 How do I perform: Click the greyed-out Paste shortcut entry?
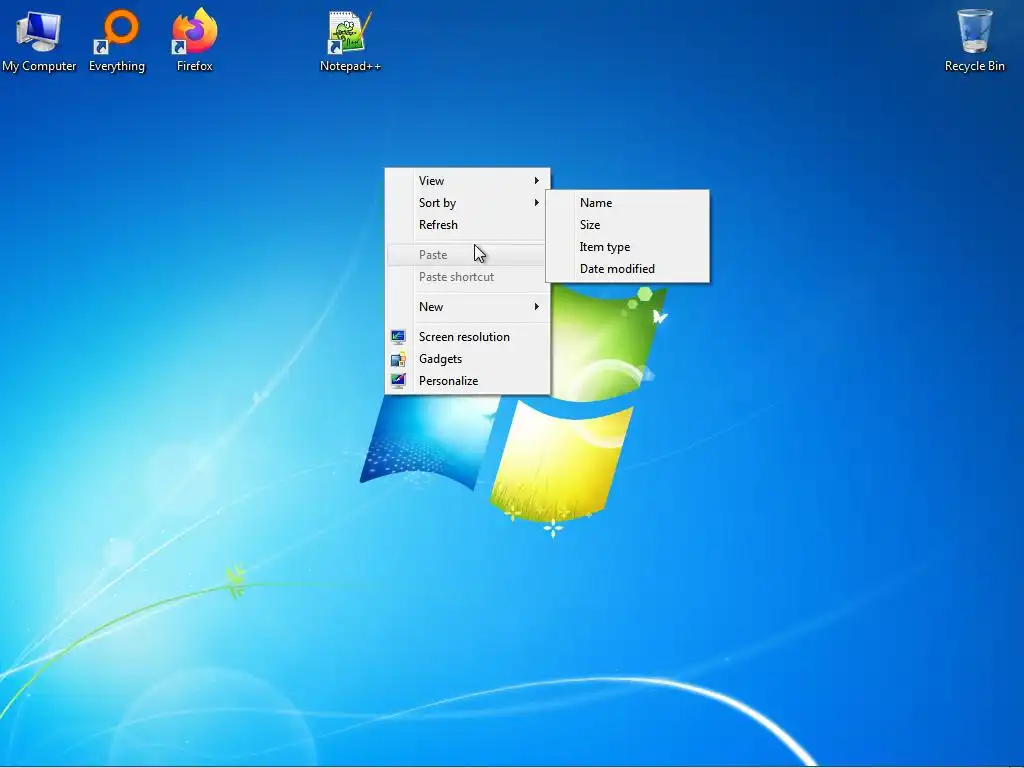467,277
